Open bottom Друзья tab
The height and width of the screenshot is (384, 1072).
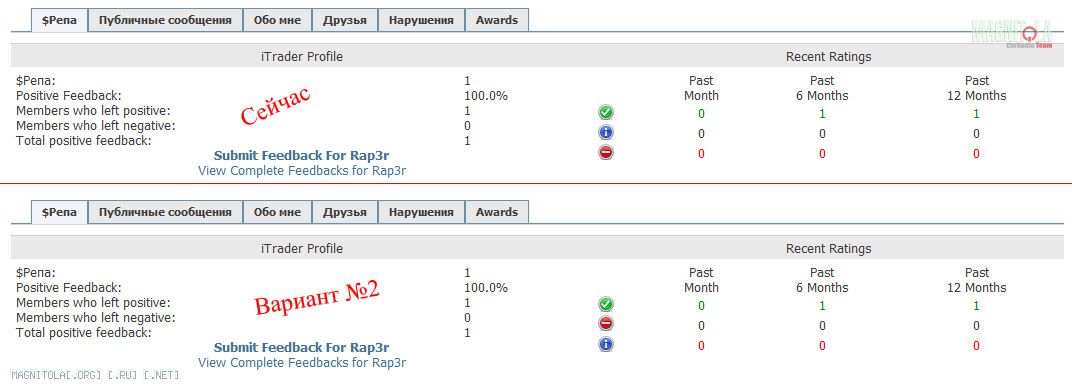345,212
